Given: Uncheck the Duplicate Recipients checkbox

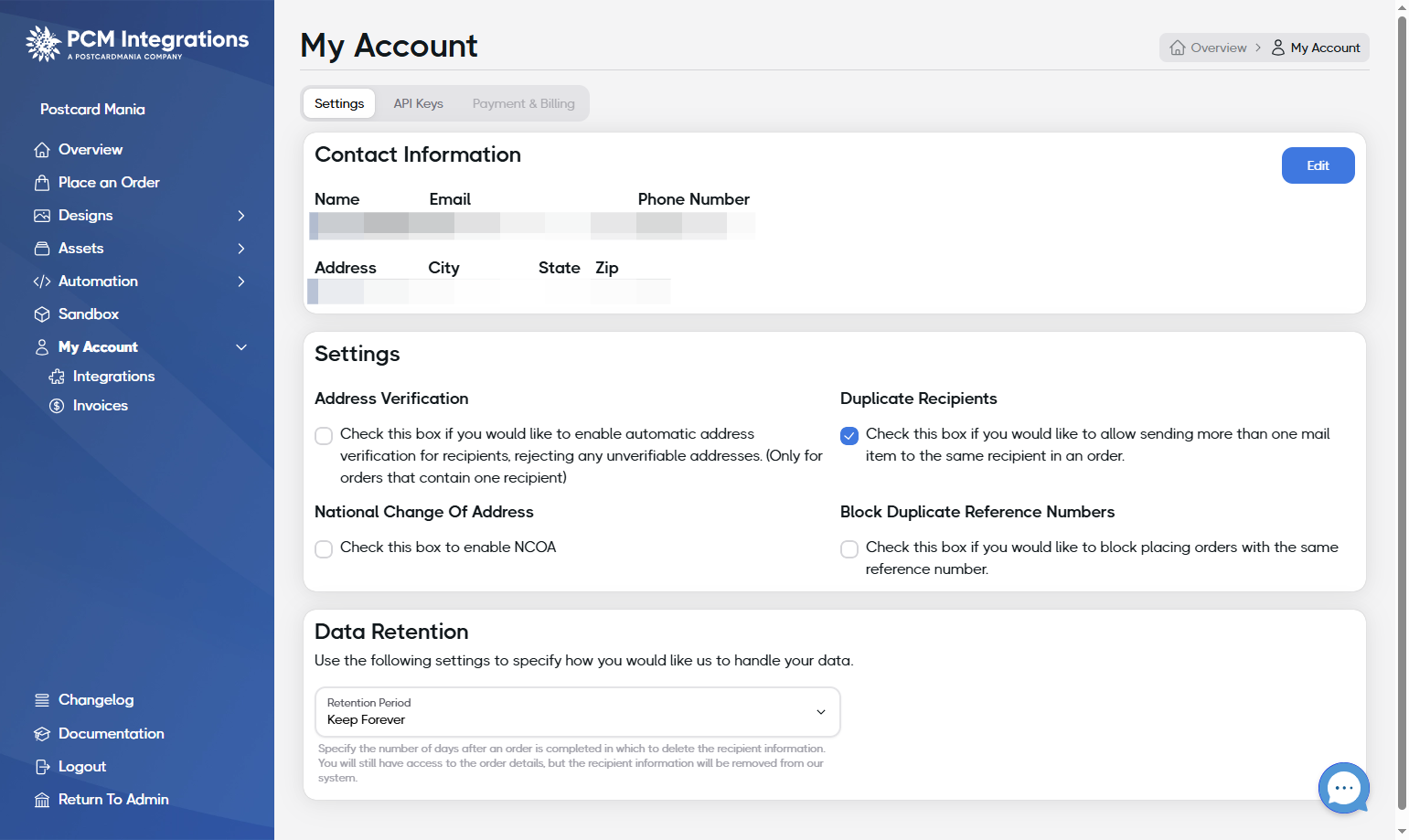Looking at the screenshot, I should click(x=849, y=436).
